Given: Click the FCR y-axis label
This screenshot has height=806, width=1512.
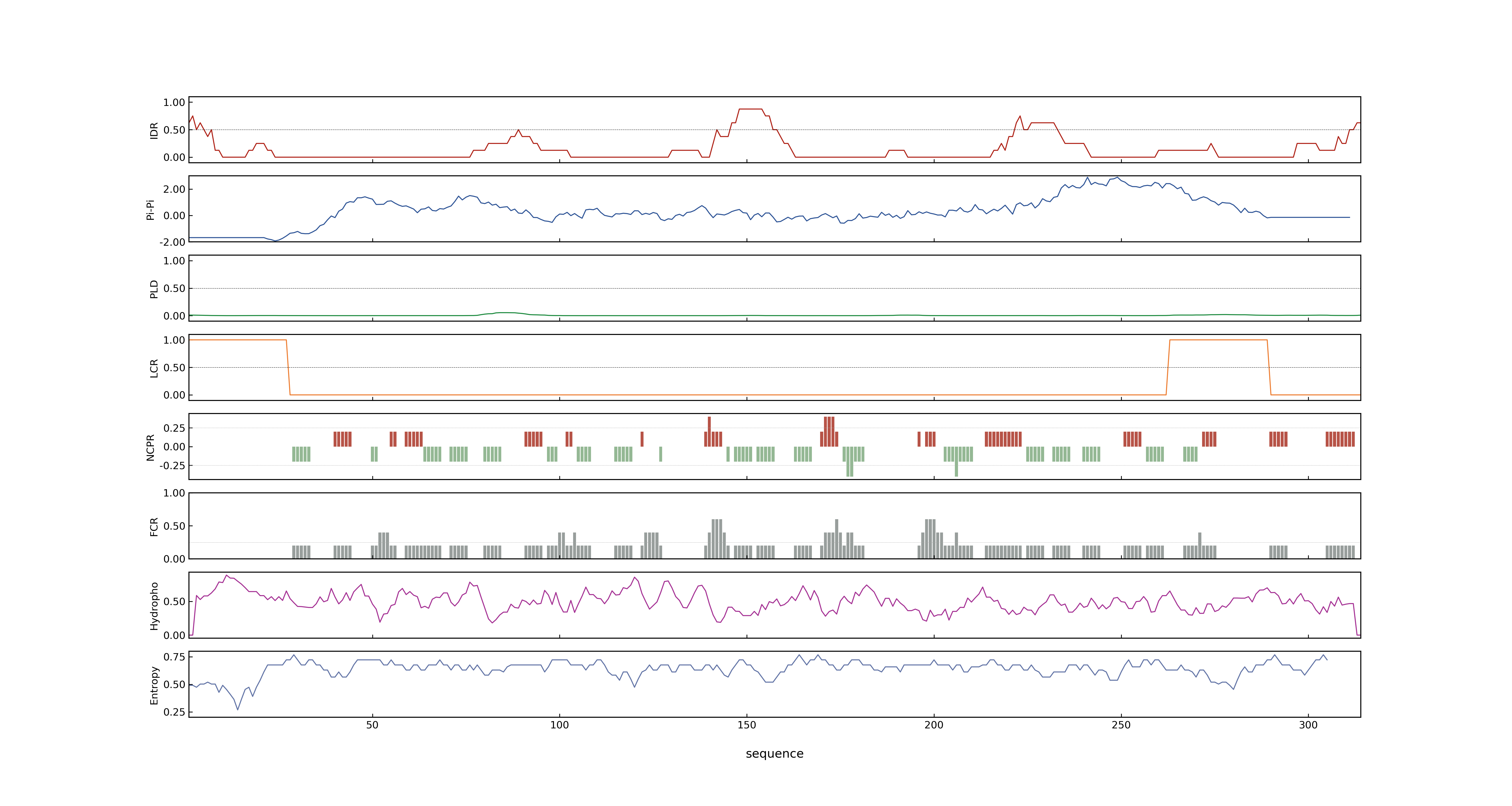Looking at the screenshot, I should coord(154,526).
